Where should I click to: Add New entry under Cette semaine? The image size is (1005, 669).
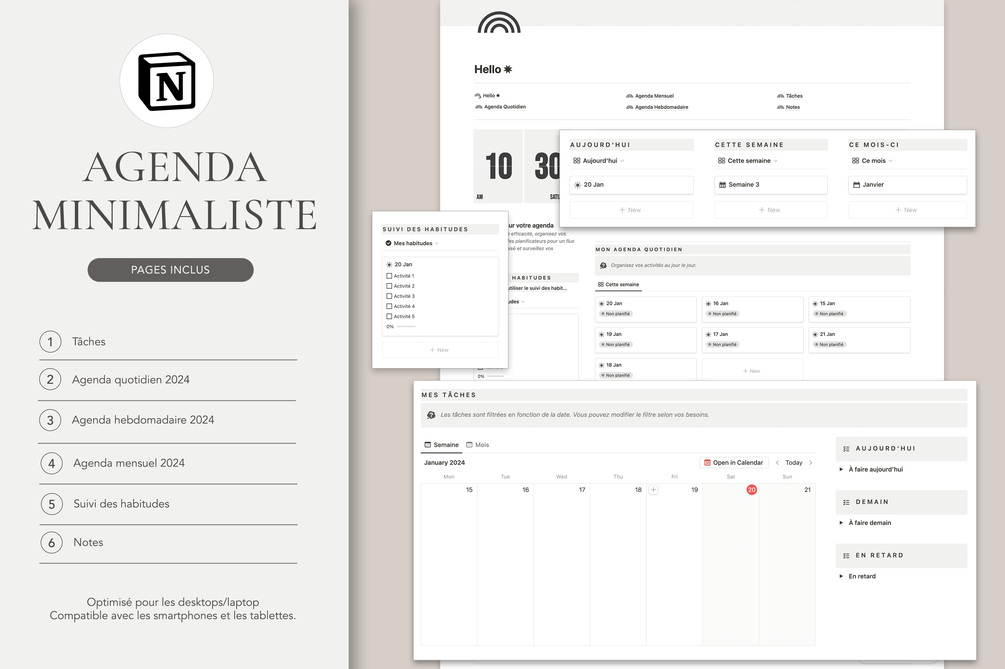pyautogui.click(x=770, y=210)
